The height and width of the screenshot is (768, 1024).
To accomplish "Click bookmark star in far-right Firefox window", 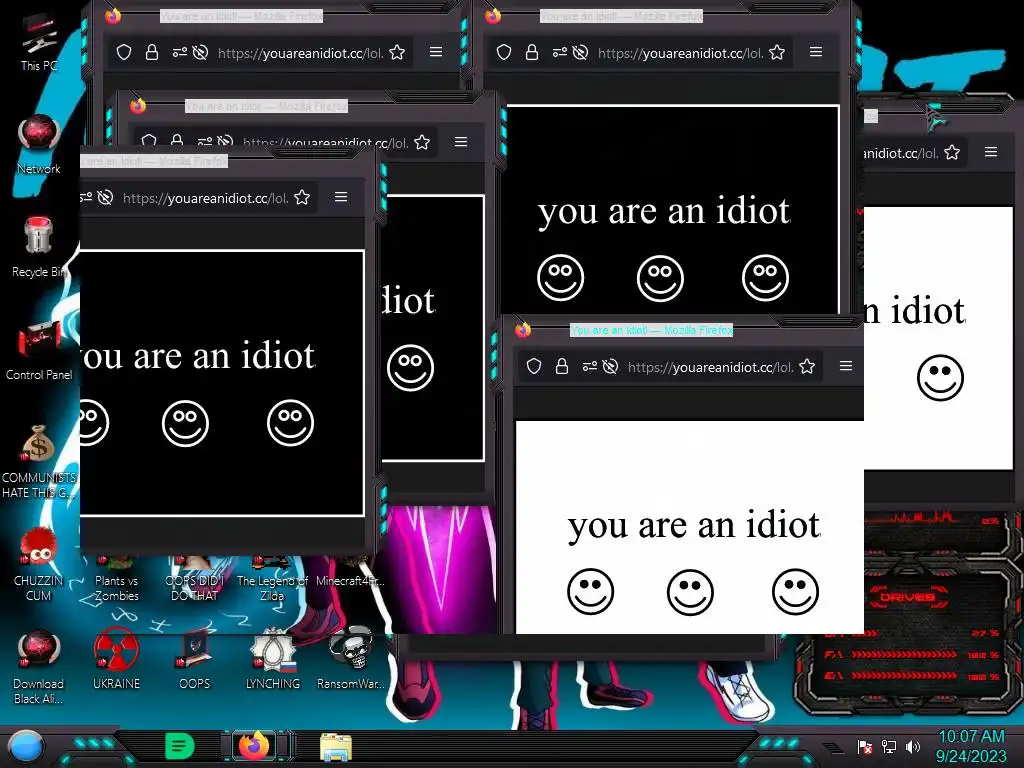I will [x=952, y=152].
